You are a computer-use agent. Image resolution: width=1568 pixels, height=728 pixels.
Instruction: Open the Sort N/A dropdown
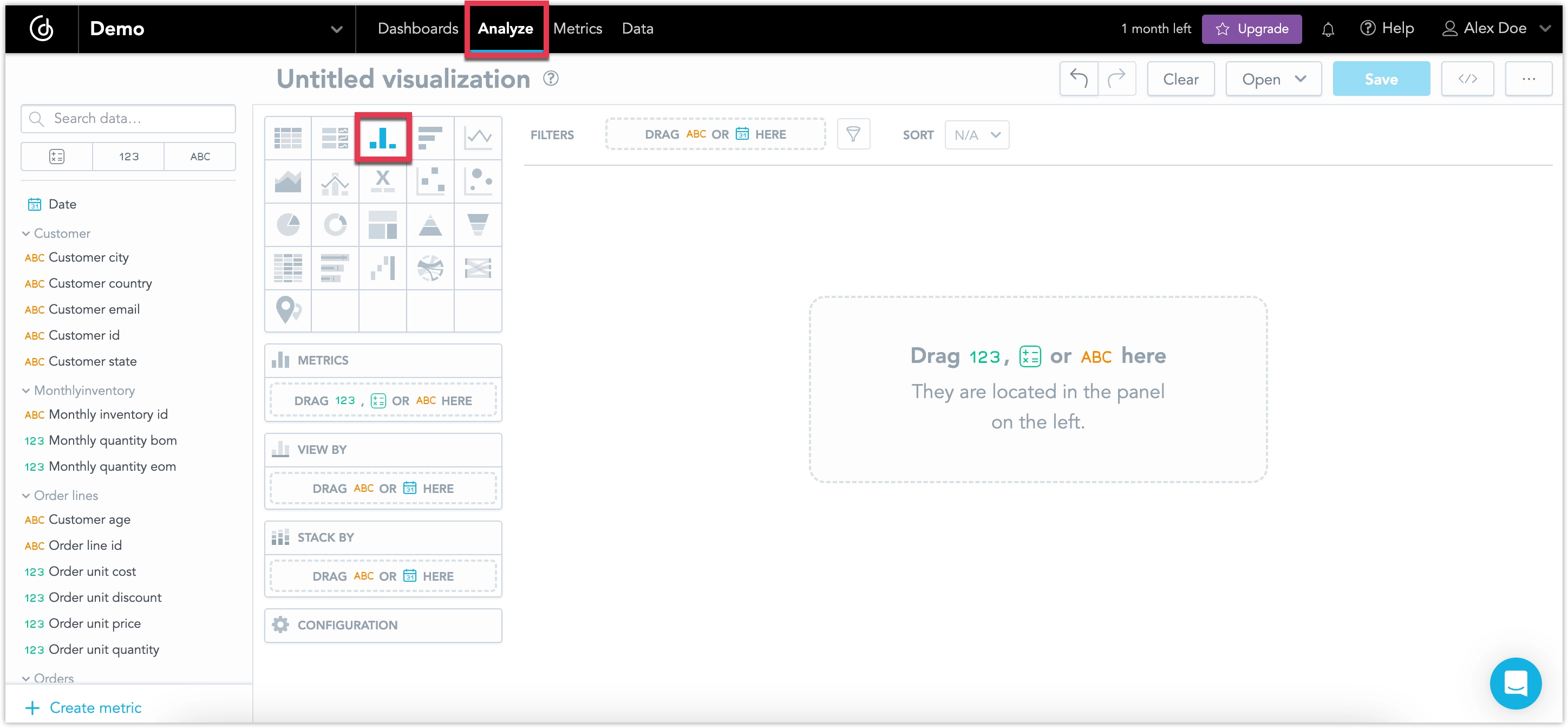point(976,135)
